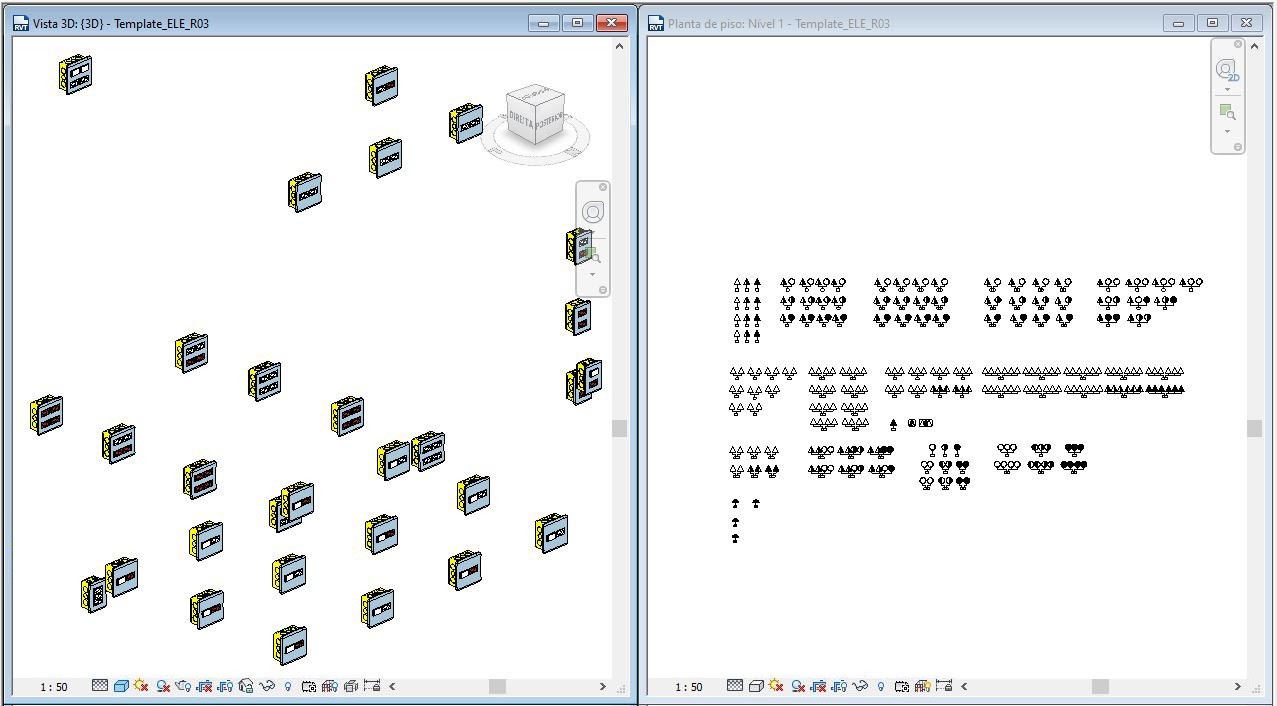Open Temporary View Properties in 3D view
The width and height of the screenshot is (1277, 706).
309,686
